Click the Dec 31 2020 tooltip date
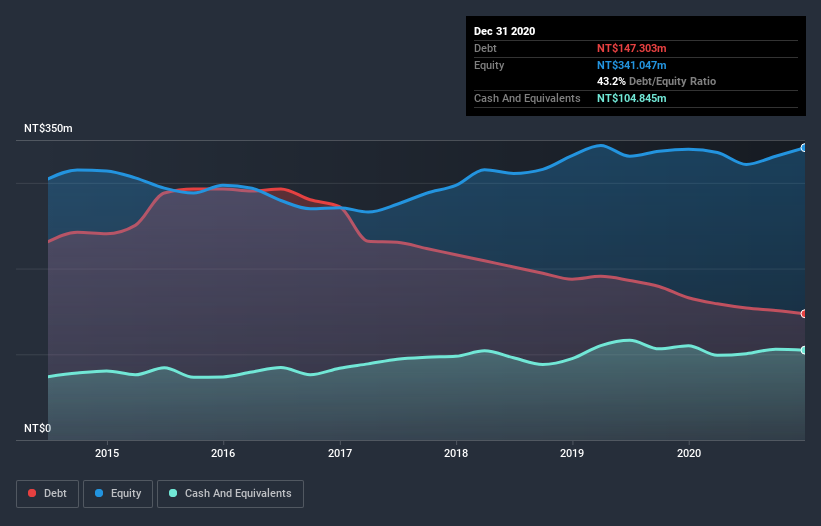 tap(504, 31)
